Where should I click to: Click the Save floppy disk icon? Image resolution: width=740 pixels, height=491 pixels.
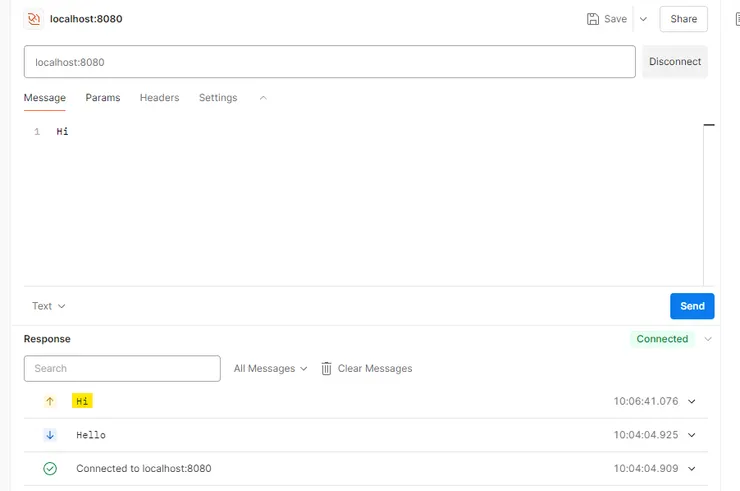(x=593, y=19)
